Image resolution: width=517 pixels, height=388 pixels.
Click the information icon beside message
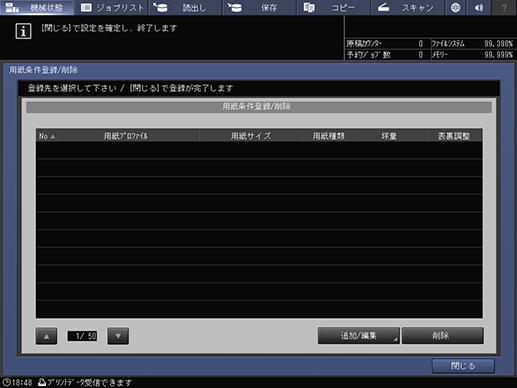coord(23,31)
